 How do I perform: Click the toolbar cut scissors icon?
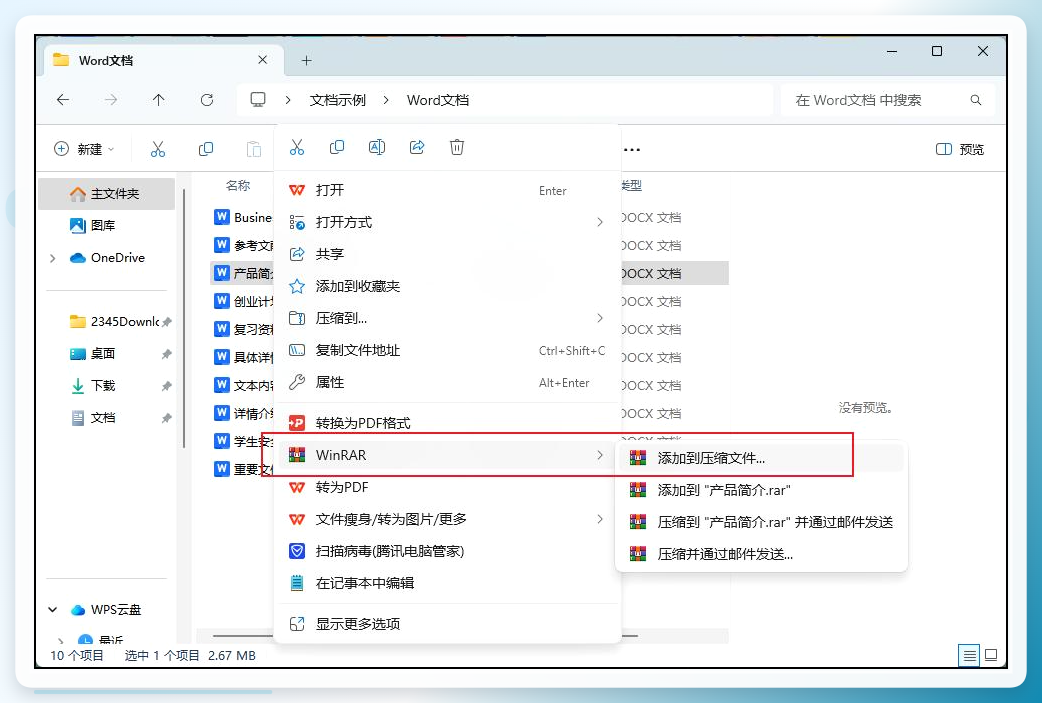(x=157, y=149)
